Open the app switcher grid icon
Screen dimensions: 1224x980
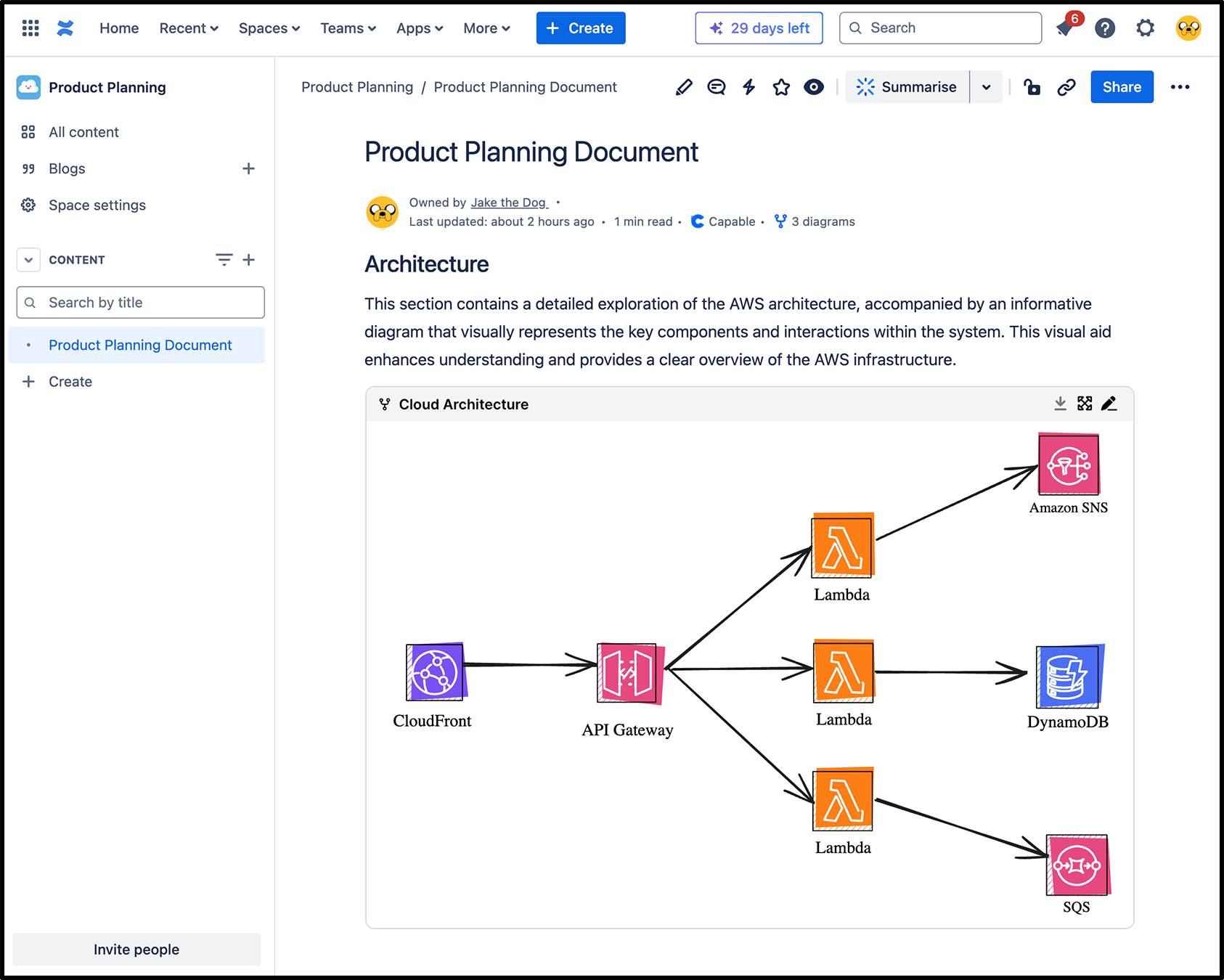30,28
